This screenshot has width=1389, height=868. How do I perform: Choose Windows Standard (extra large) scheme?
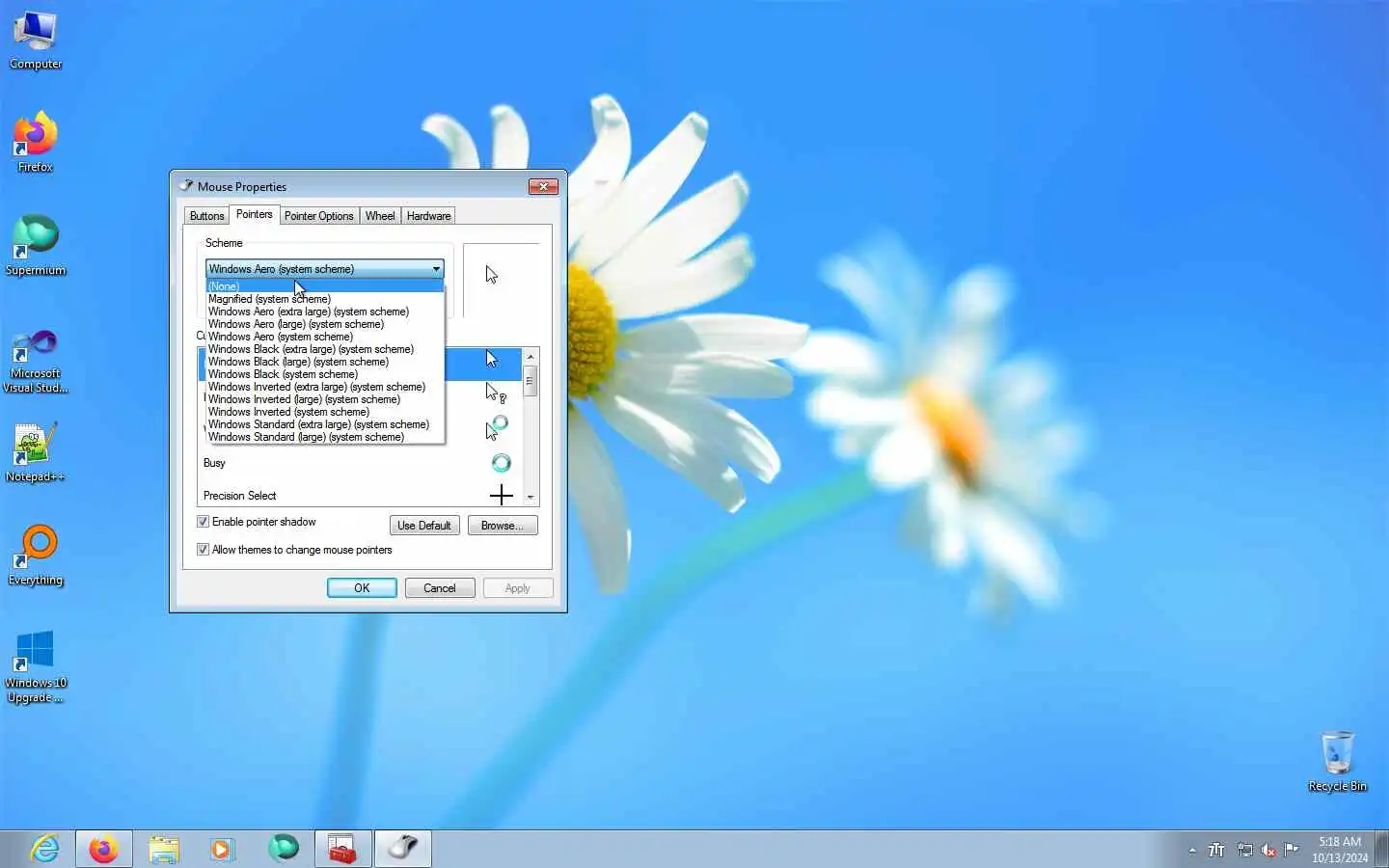[x=325, y=424]
